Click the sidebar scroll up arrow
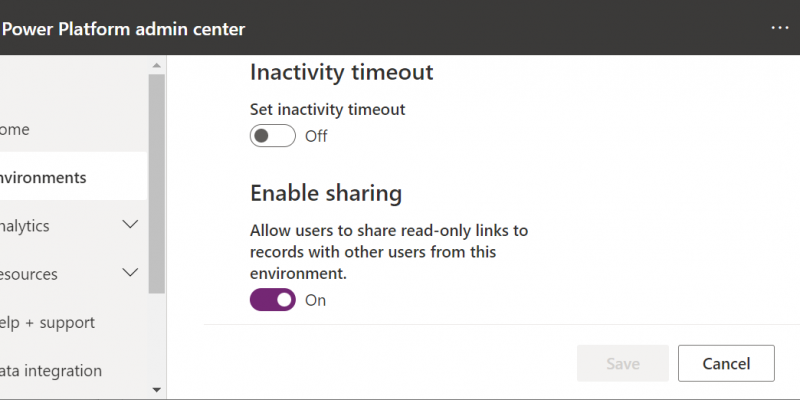800x400 pixels. click(157, 66)
